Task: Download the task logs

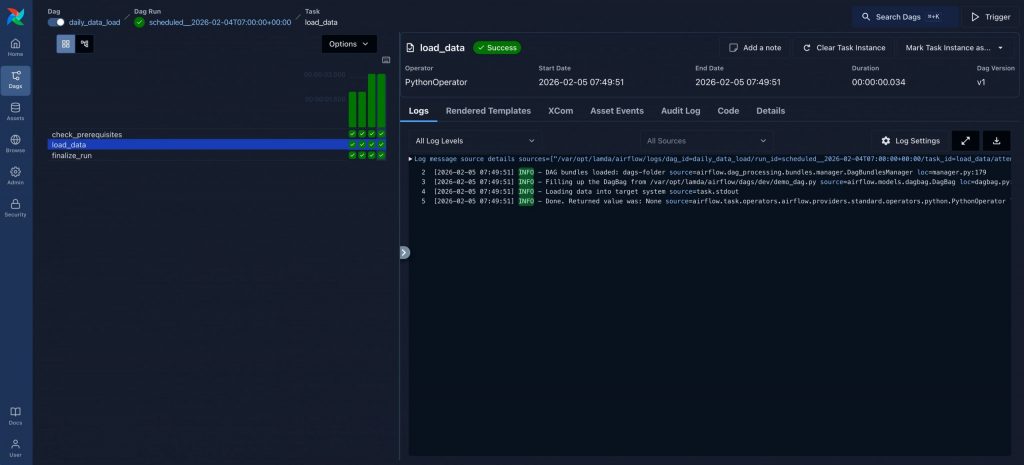Action: (997, 141)
